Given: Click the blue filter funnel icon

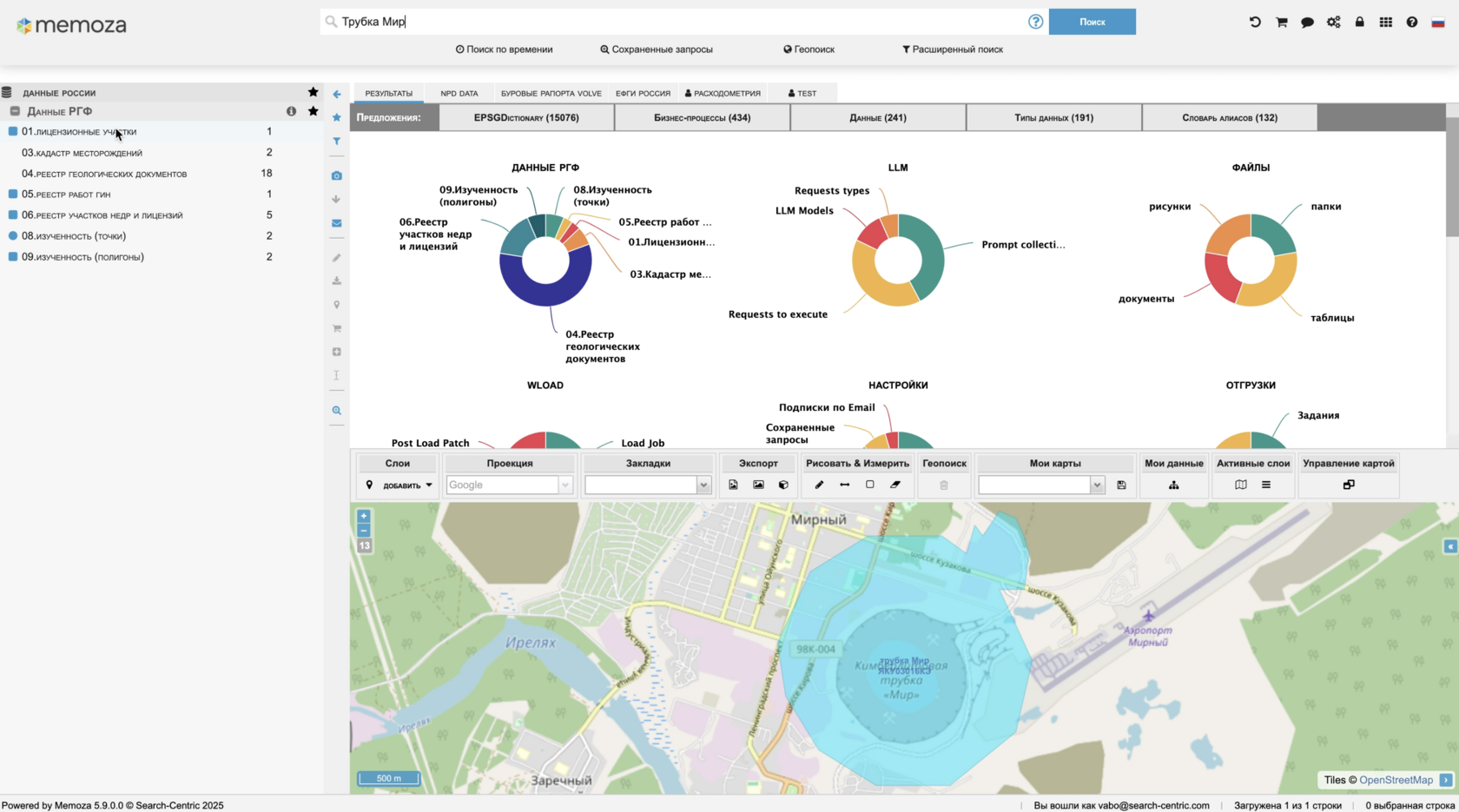Looking at the screenshot, I should (x=337, y=141).
